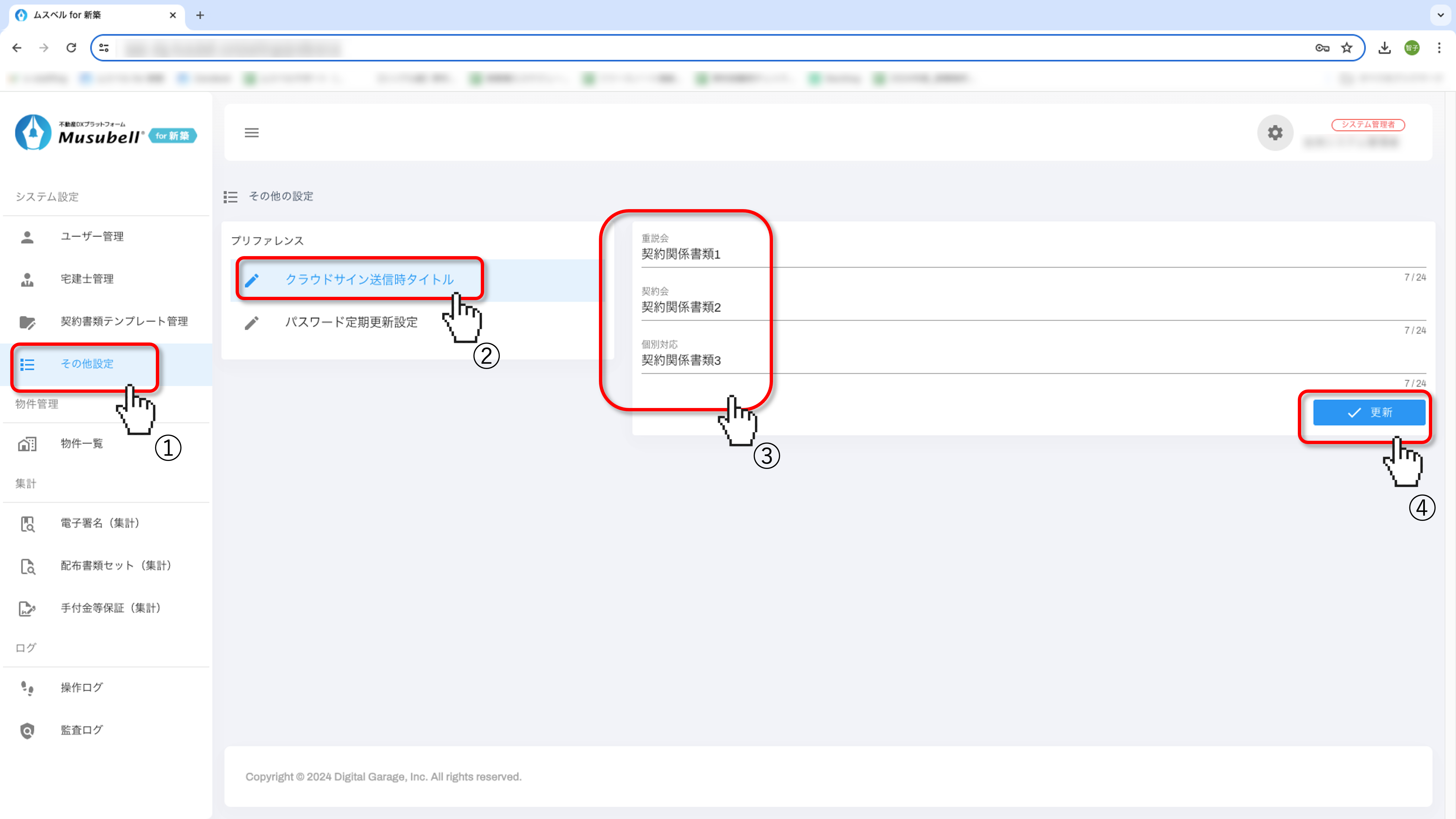
Task: Go to 物件一覧 in the sidebar
Action: click(x=81, y=443)
